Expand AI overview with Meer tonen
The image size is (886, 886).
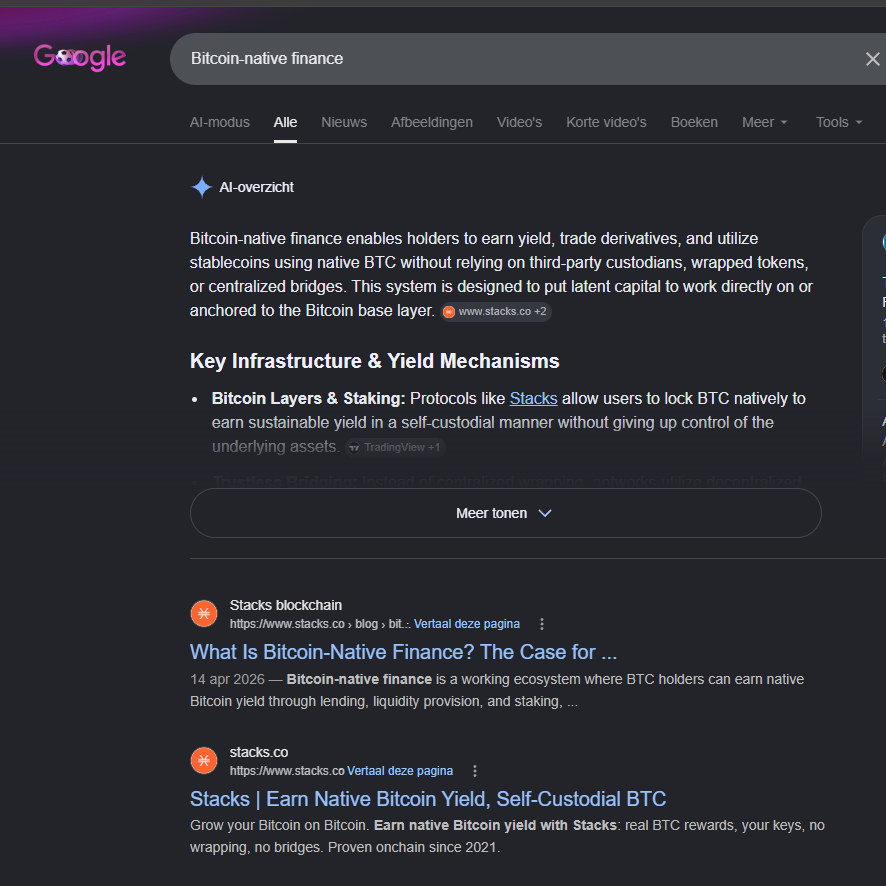tap(505, 513)
